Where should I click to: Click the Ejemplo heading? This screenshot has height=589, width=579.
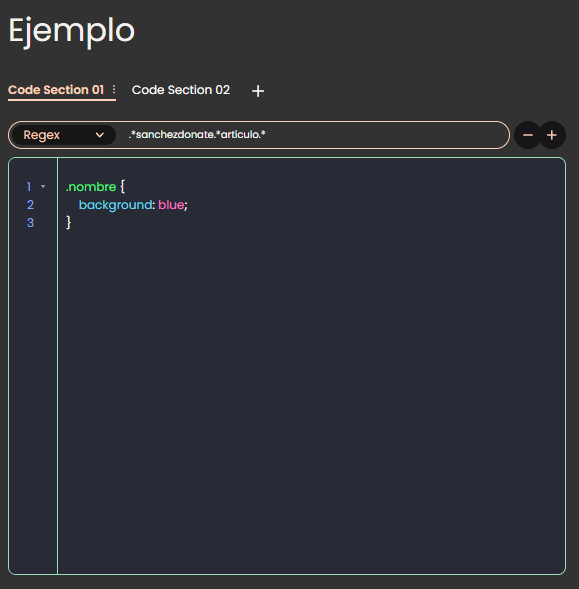click(x=72, y=32)
